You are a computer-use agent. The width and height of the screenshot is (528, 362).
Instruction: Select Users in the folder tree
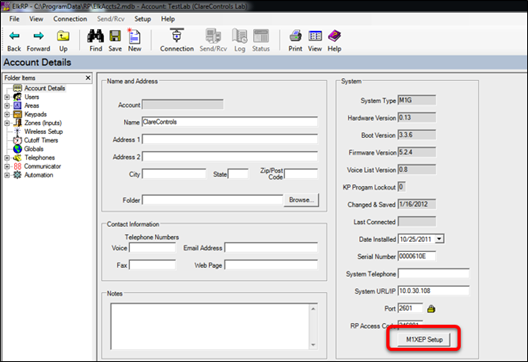(x=32, y=97)
